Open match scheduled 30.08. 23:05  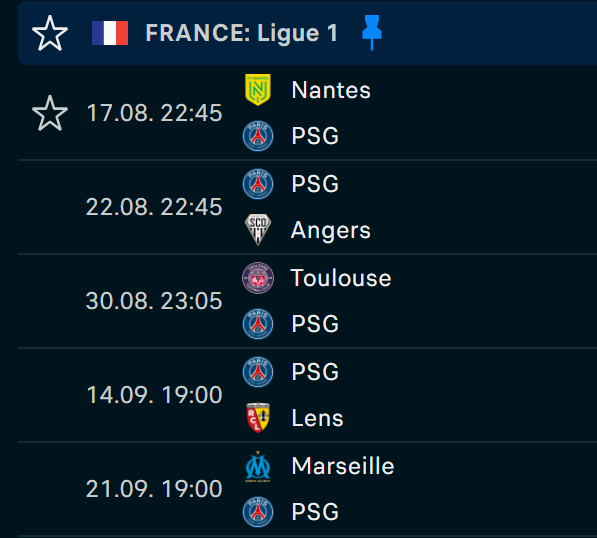click(307, 301)
